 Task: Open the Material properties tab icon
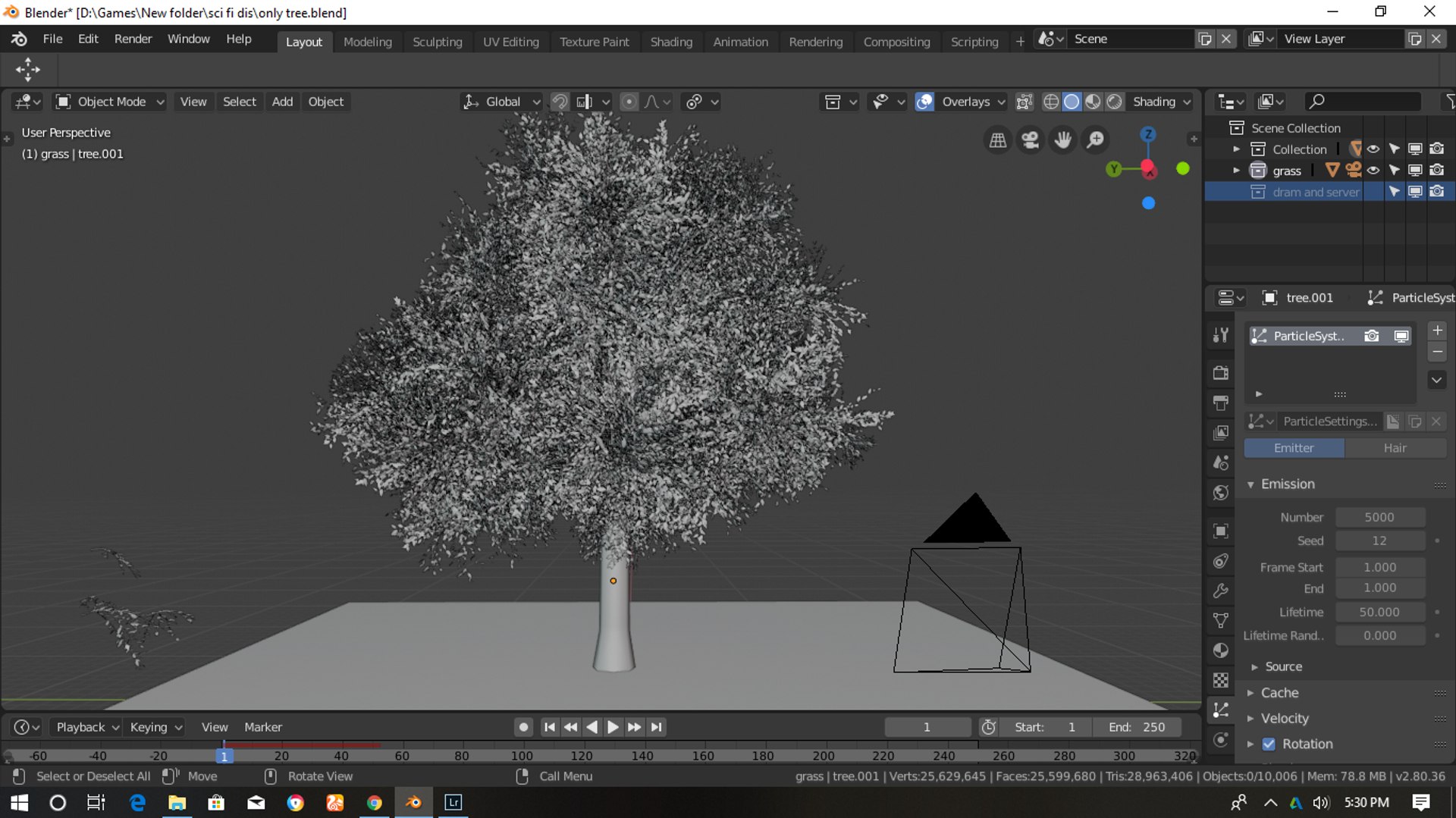1221,650
